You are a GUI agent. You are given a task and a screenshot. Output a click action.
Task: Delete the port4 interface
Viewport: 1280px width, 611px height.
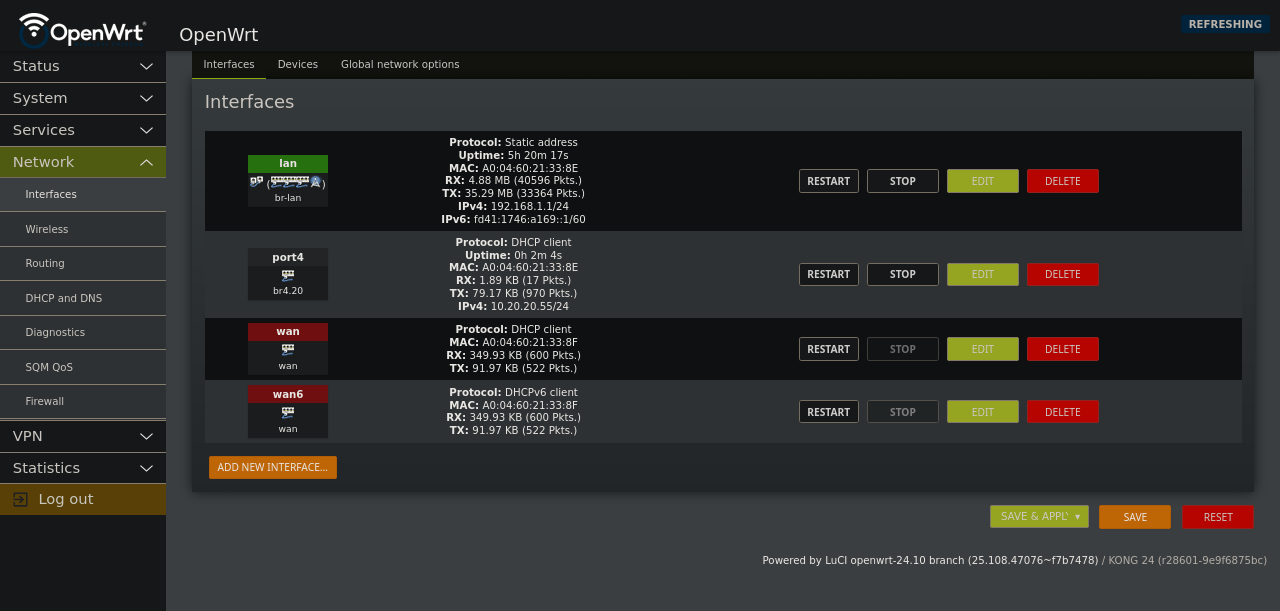click(x=1063, y=274)
